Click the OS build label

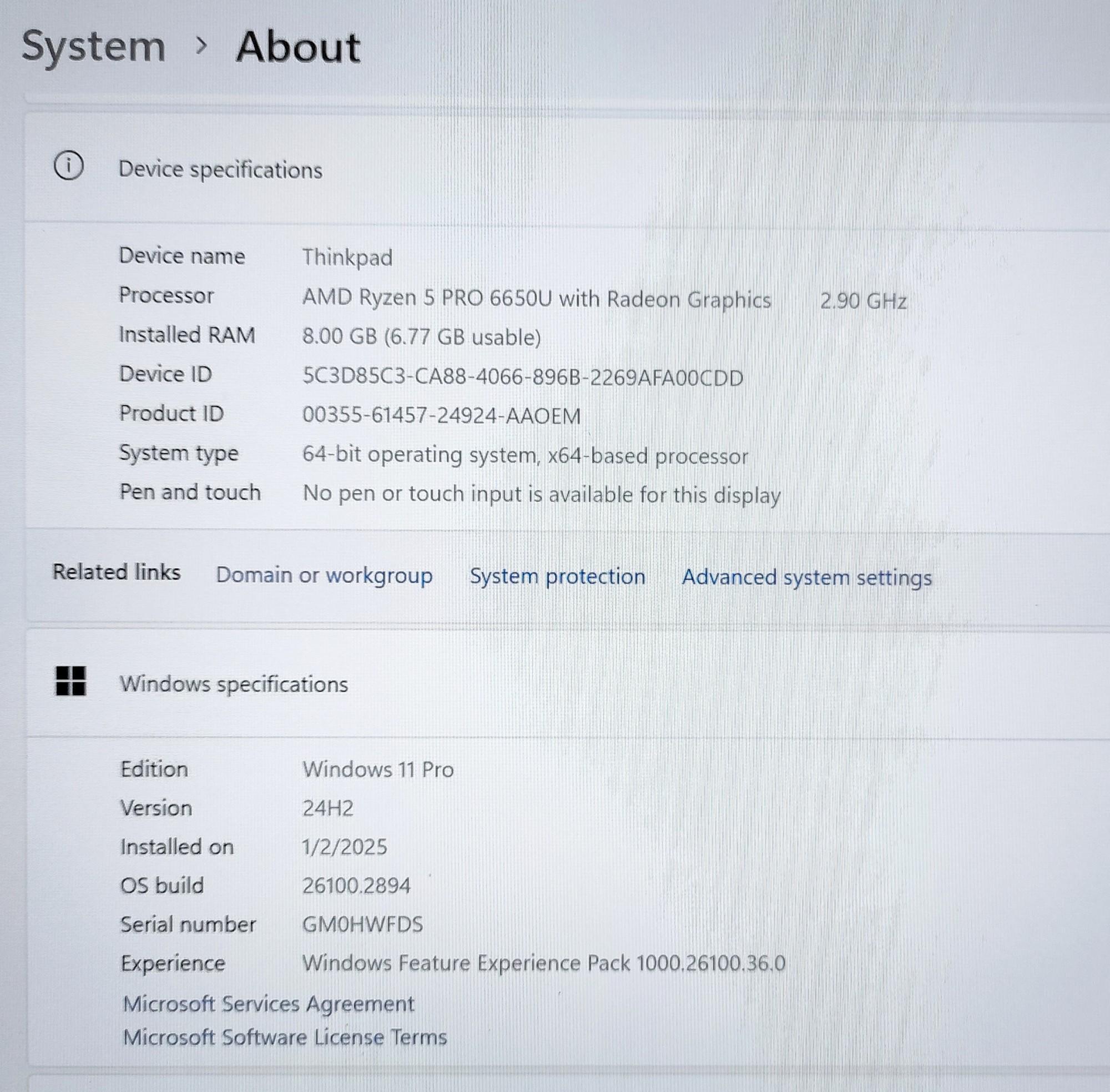[162, 885]
